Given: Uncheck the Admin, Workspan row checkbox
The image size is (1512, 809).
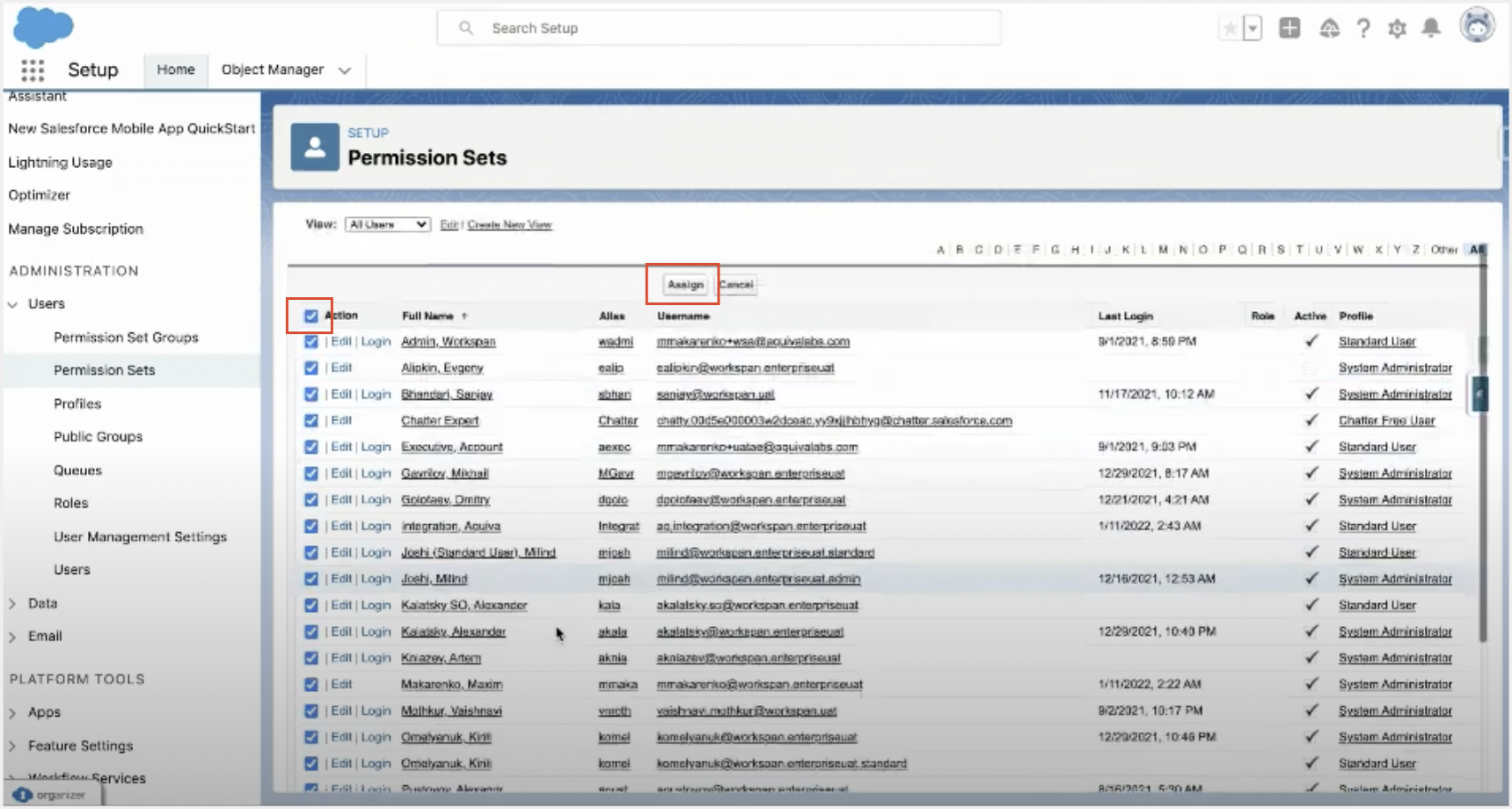Looking at the screenshot, I should (x=311, y=341).
